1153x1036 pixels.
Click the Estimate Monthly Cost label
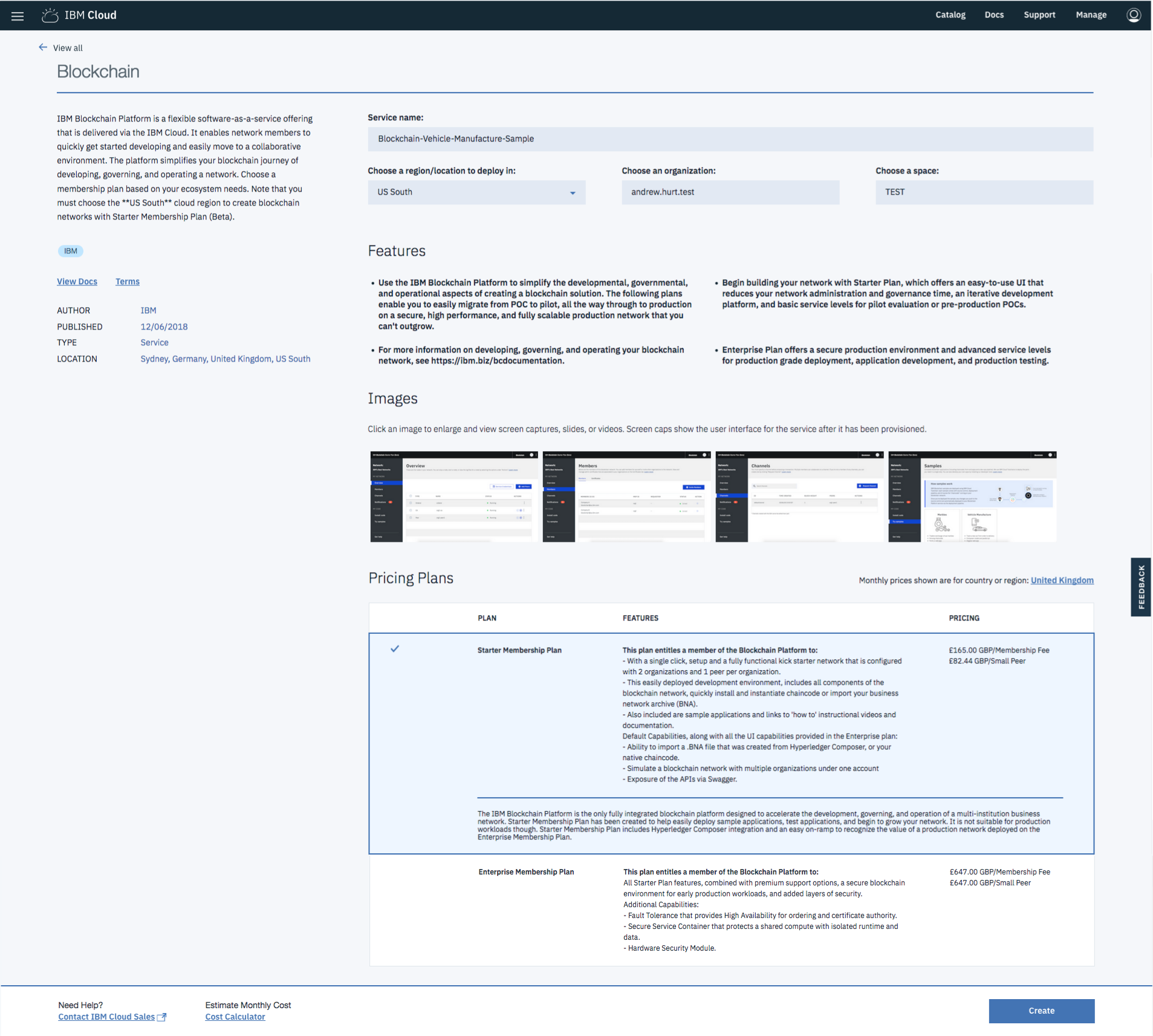coord(248,1005)
